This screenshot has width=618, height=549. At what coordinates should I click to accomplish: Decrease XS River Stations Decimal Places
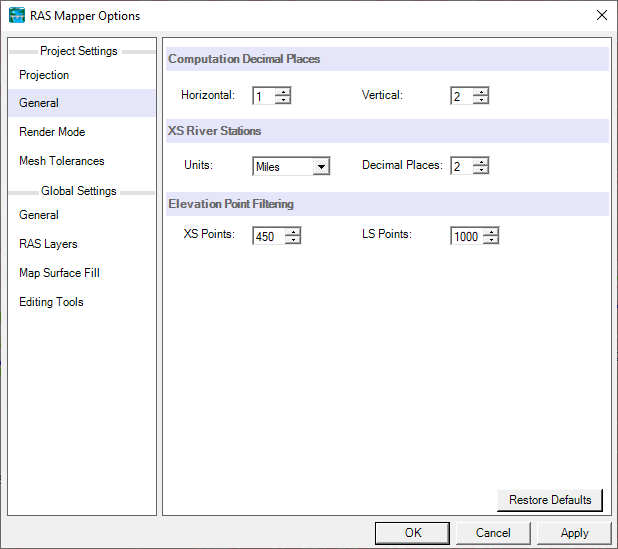click(x=481, y=169)
